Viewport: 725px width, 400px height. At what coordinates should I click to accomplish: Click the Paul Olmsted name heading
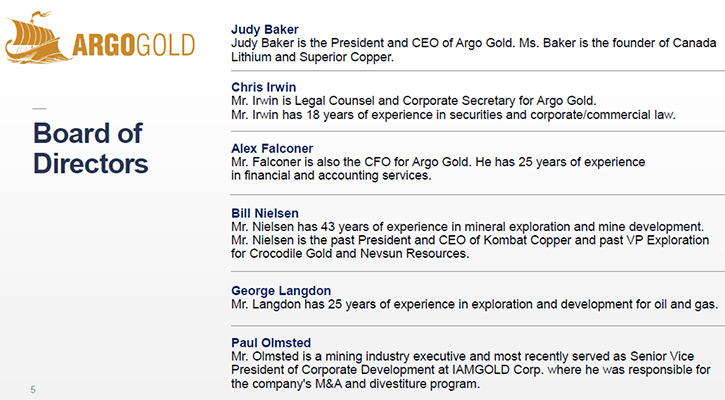[271, 343]
